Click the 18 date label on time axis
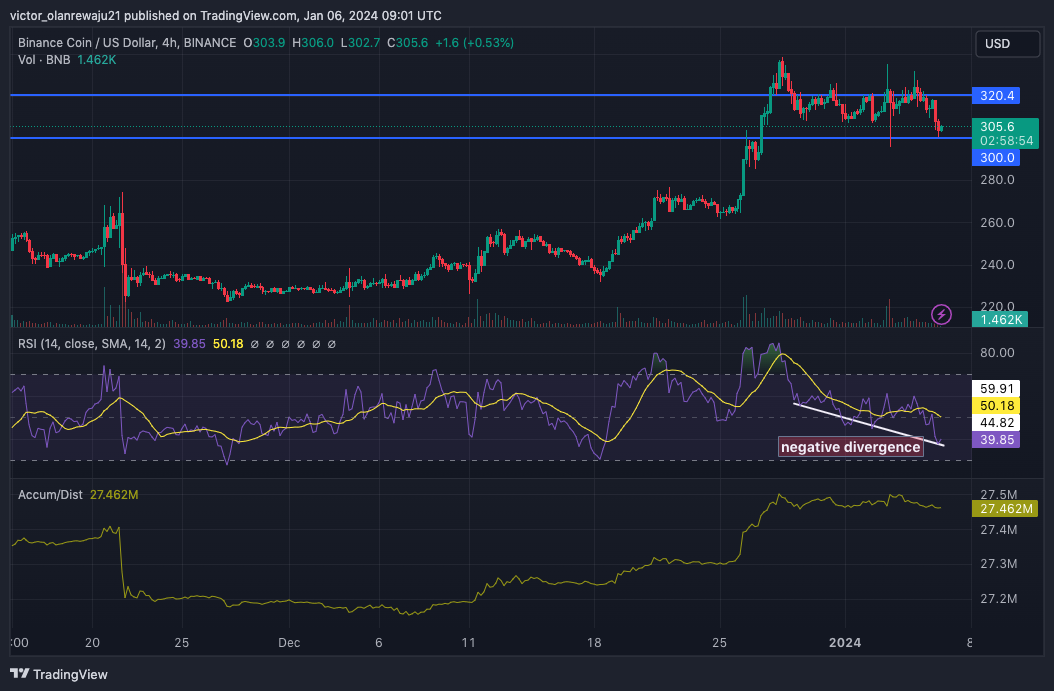 click(x=594, y=643)
